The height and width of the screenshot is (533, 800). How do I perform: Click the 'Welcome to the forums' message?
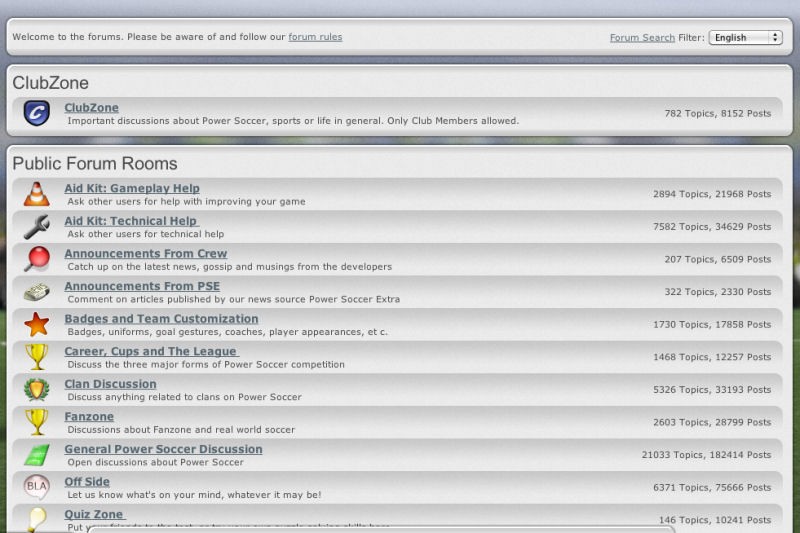(177, 37)
